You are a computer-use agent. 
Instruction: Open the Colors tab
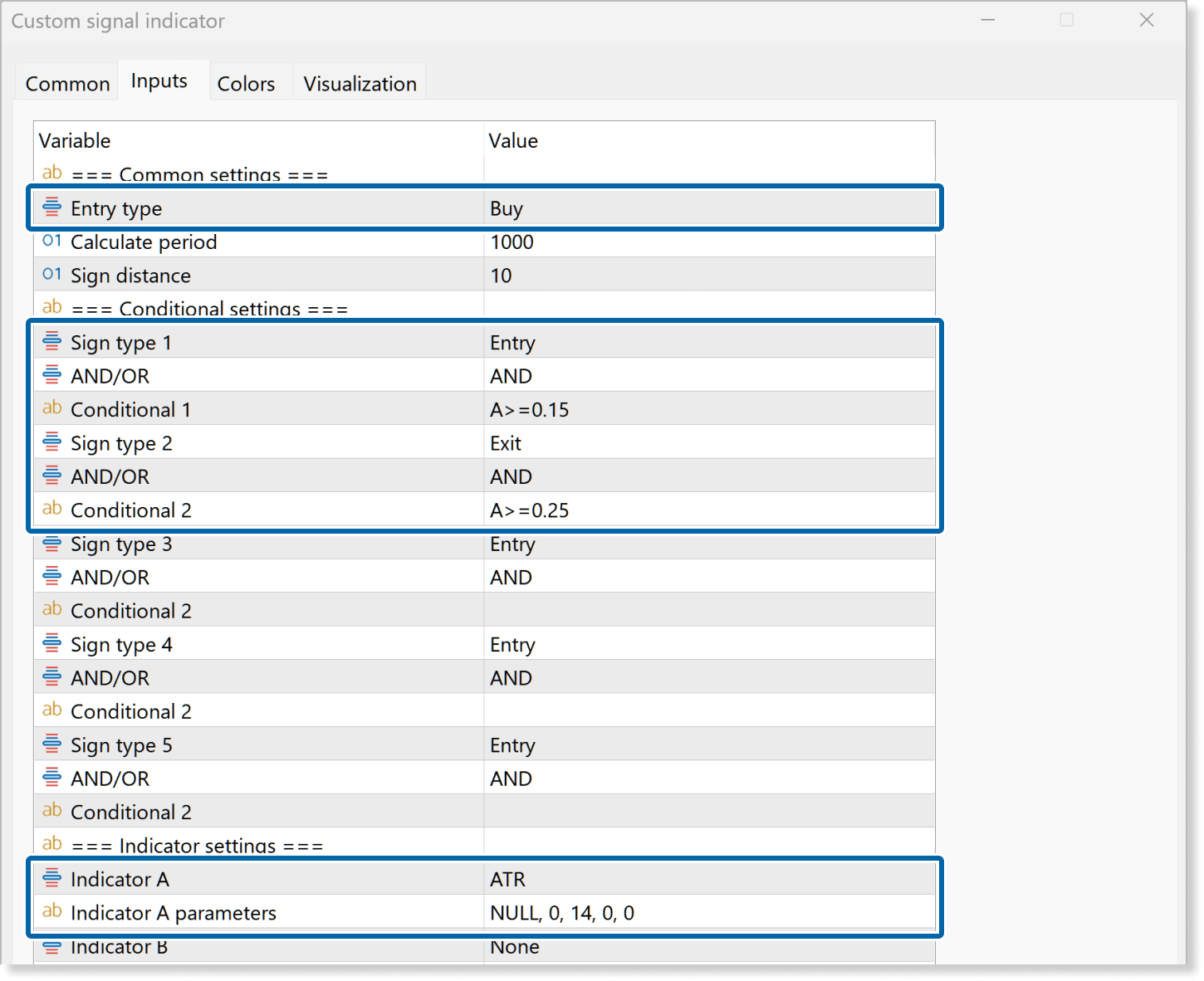(x=246, y=83)
